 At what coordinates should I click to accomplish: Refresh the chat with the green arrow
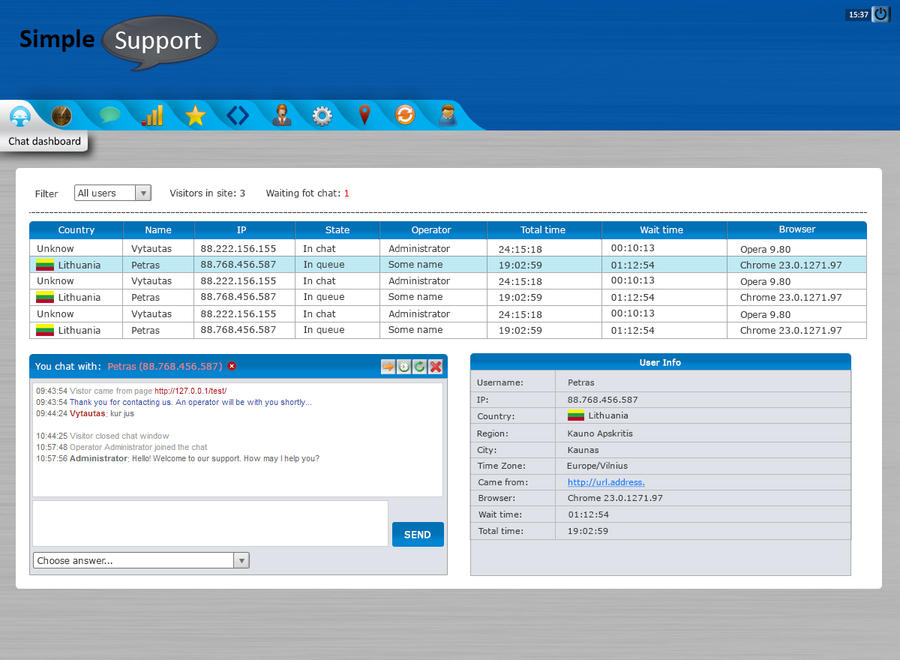click(x=420, y=367)
